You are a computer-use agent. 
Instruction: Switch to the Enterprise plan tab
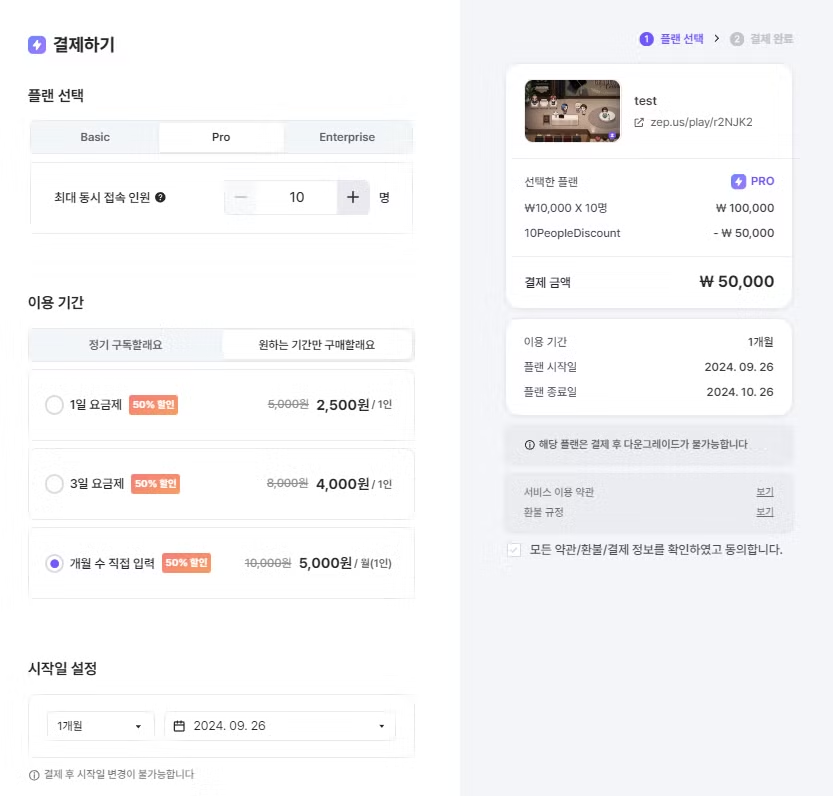(347, 137)
